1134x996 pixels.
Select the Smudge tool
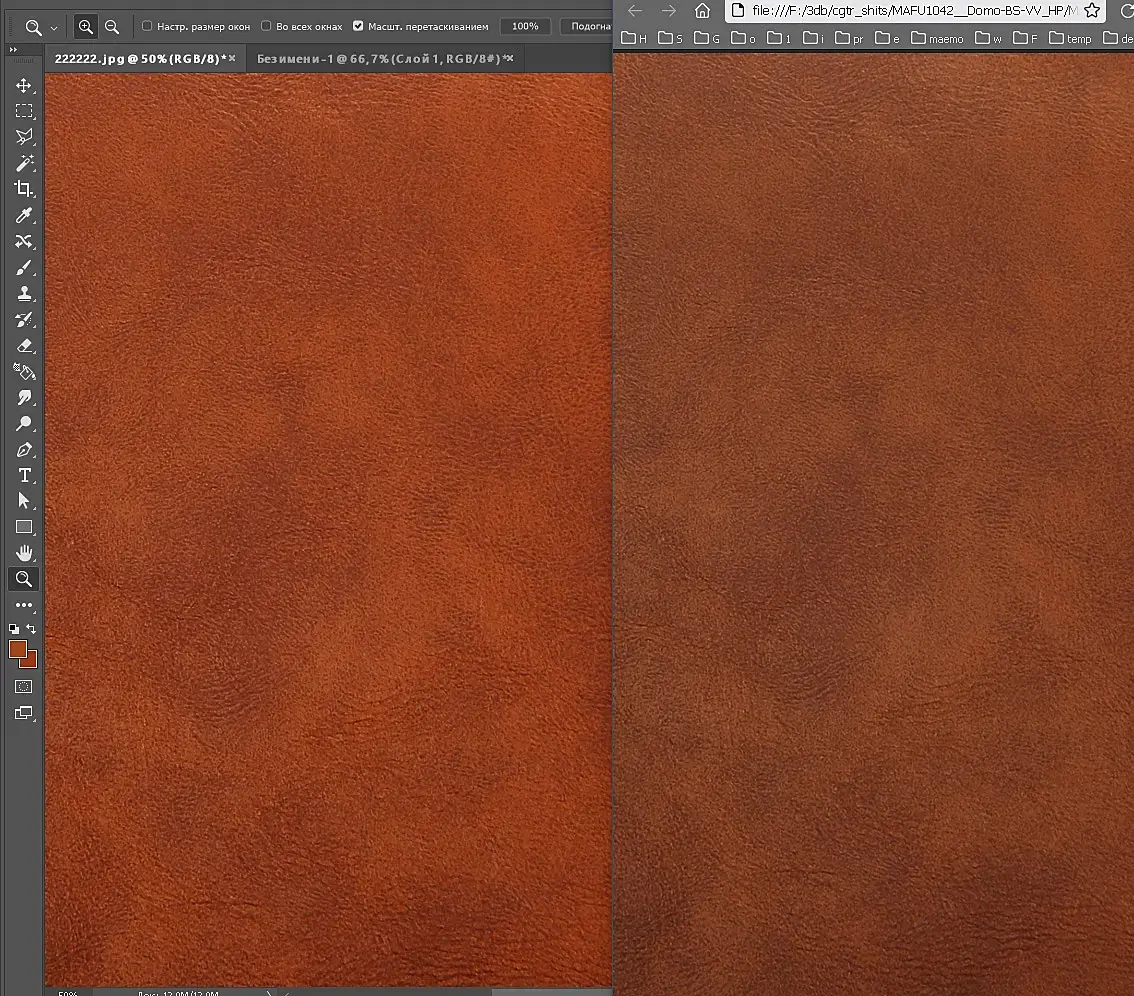(x=24, y=398)
